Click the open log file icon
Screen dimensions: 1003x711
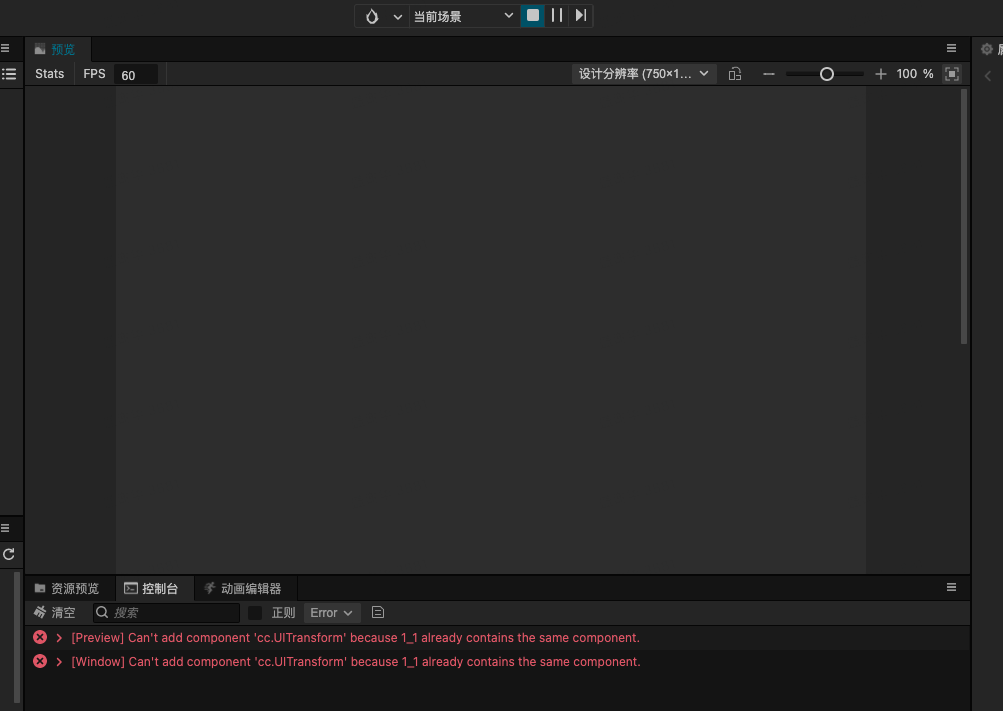coord(378,613)
